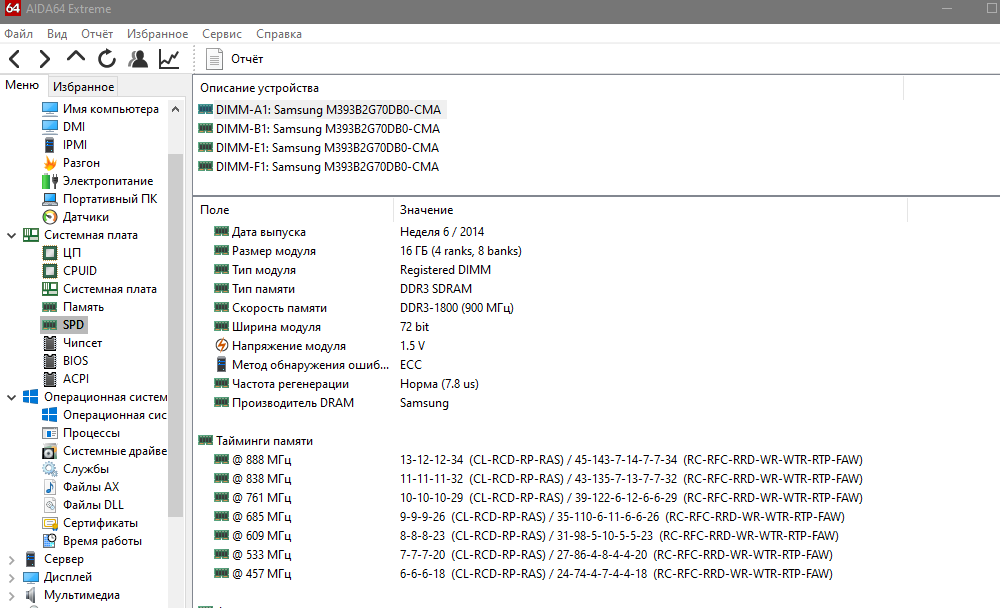Screen dimensions: 1000x608
Task: Click the Время работы clock icon
Action: [x=50, y=541]
